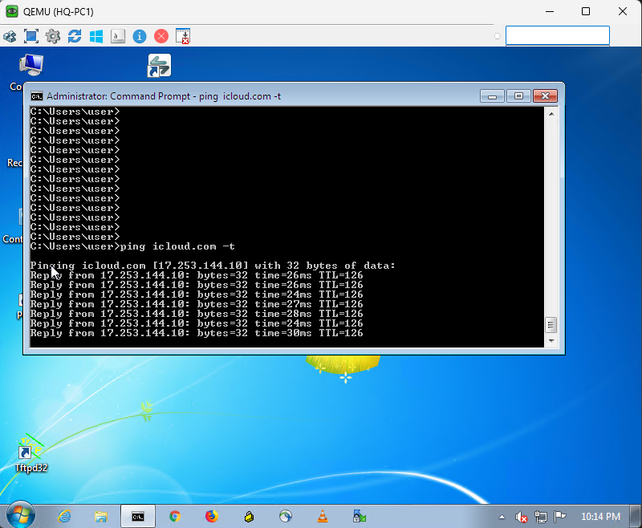The height and width of the screenshot is (528, 642).
Task: Open Google Chrome from the taskbar
Action: pos(174,516)
